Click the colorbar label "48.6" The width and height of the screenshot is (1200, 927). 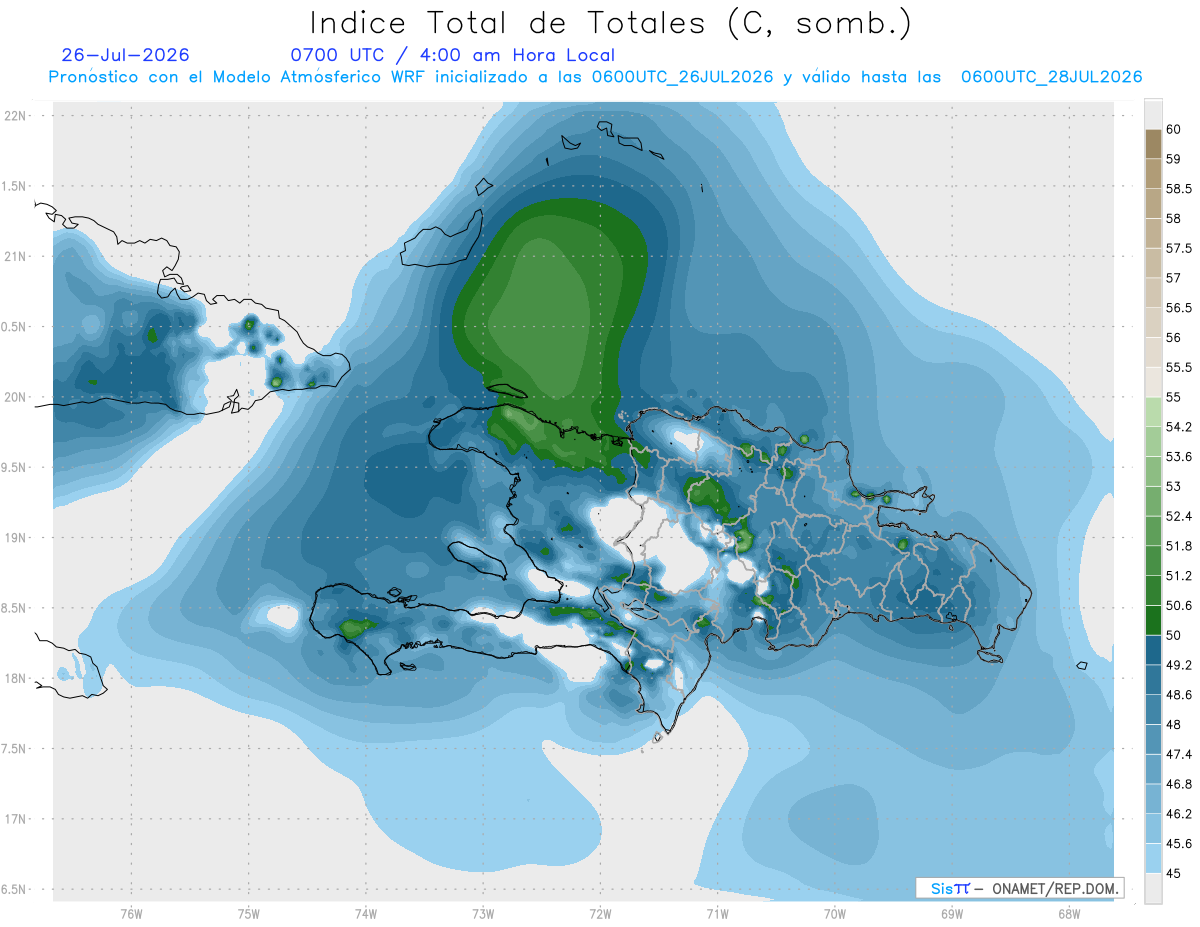click(1179, 694)
